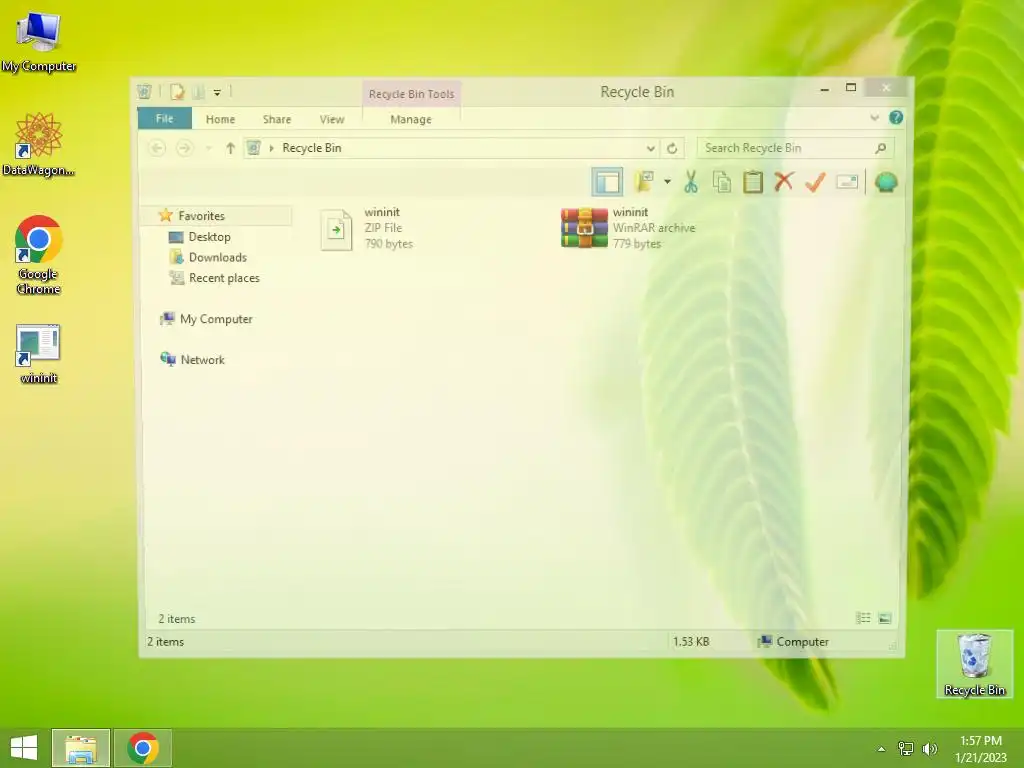Click the network tray icon
The height and width of the screenshot is (768, 1024).
[x=906, y=749]
